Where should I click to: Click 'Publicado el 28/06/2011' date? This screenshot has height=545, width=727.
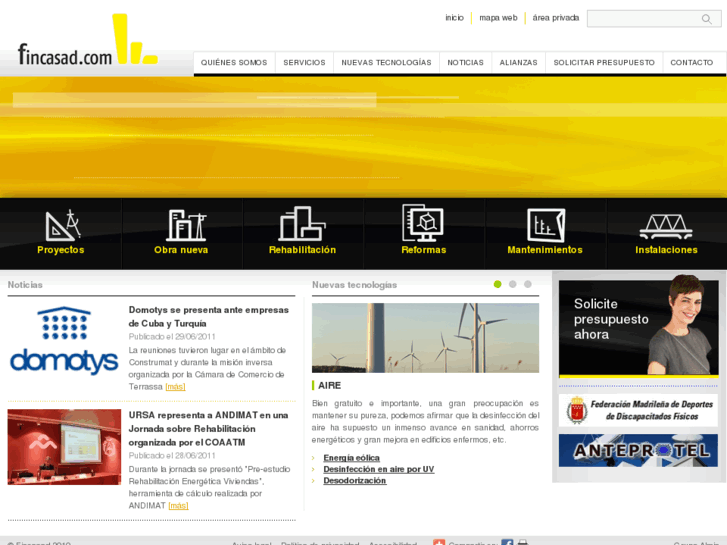point(172,456)
